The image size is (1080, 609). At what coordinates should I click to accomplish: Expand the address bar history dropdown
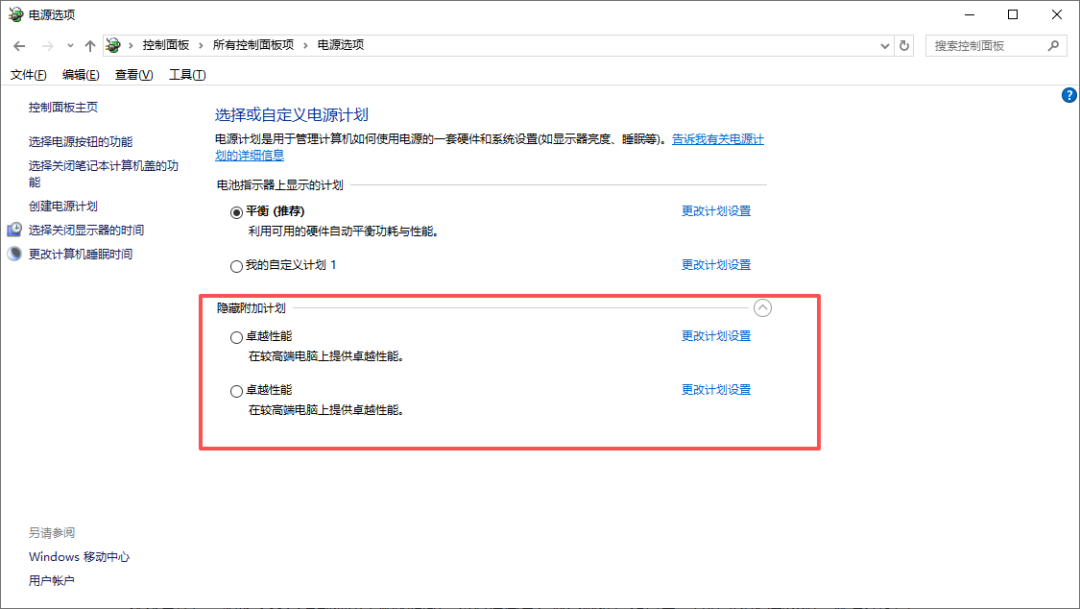coord(885,46)
